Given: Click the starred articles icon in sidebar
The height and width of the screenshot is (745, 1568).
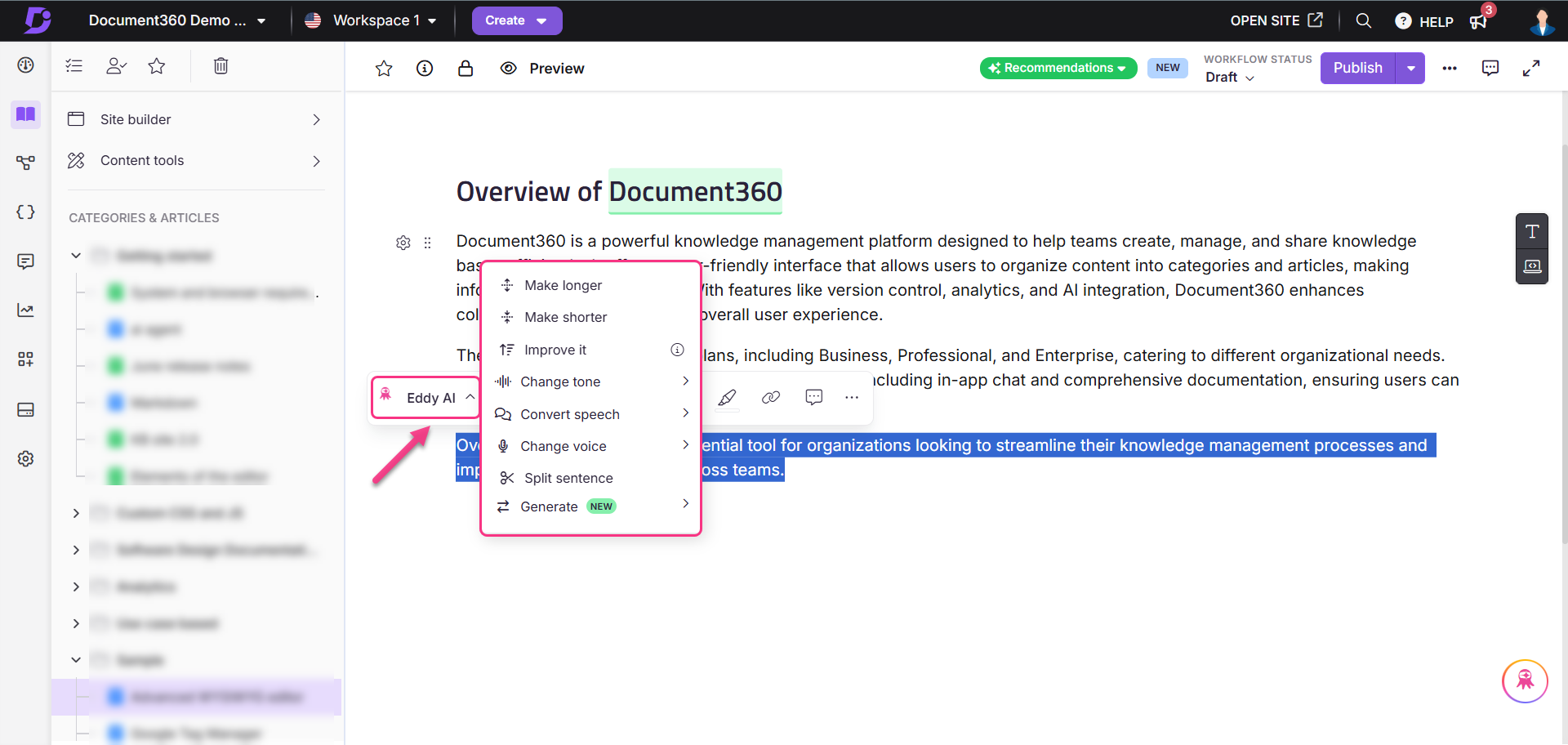Looking at the screenshot, I should click(157, 66).
